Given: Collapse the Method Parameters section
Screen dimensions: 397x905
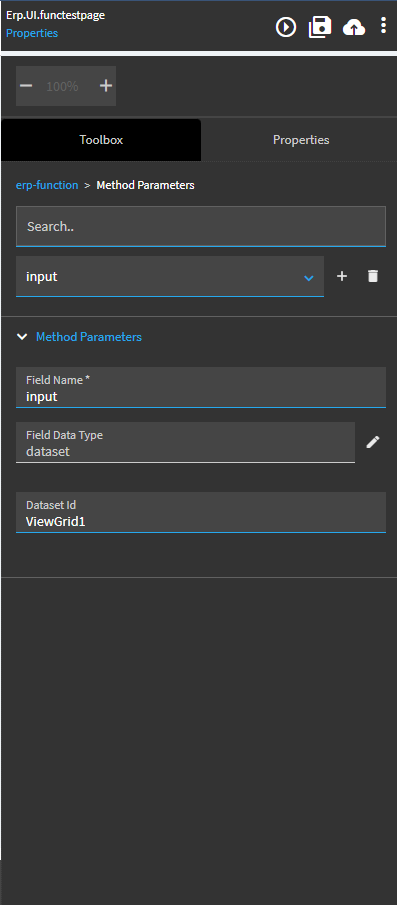Looking at the screenshot, I should pos(22,336).
